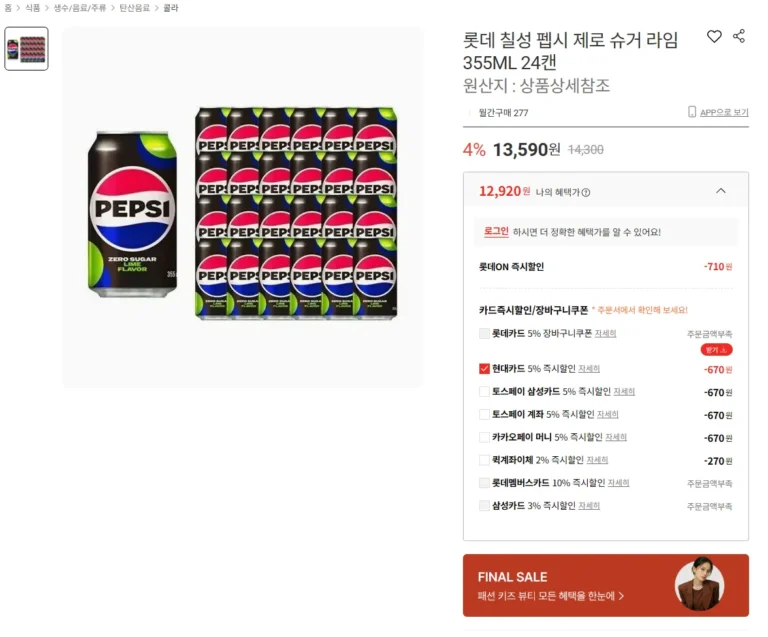
Task: Check 토스페이 삼성카드 5% 즉시할인
Action: [485, 392]
